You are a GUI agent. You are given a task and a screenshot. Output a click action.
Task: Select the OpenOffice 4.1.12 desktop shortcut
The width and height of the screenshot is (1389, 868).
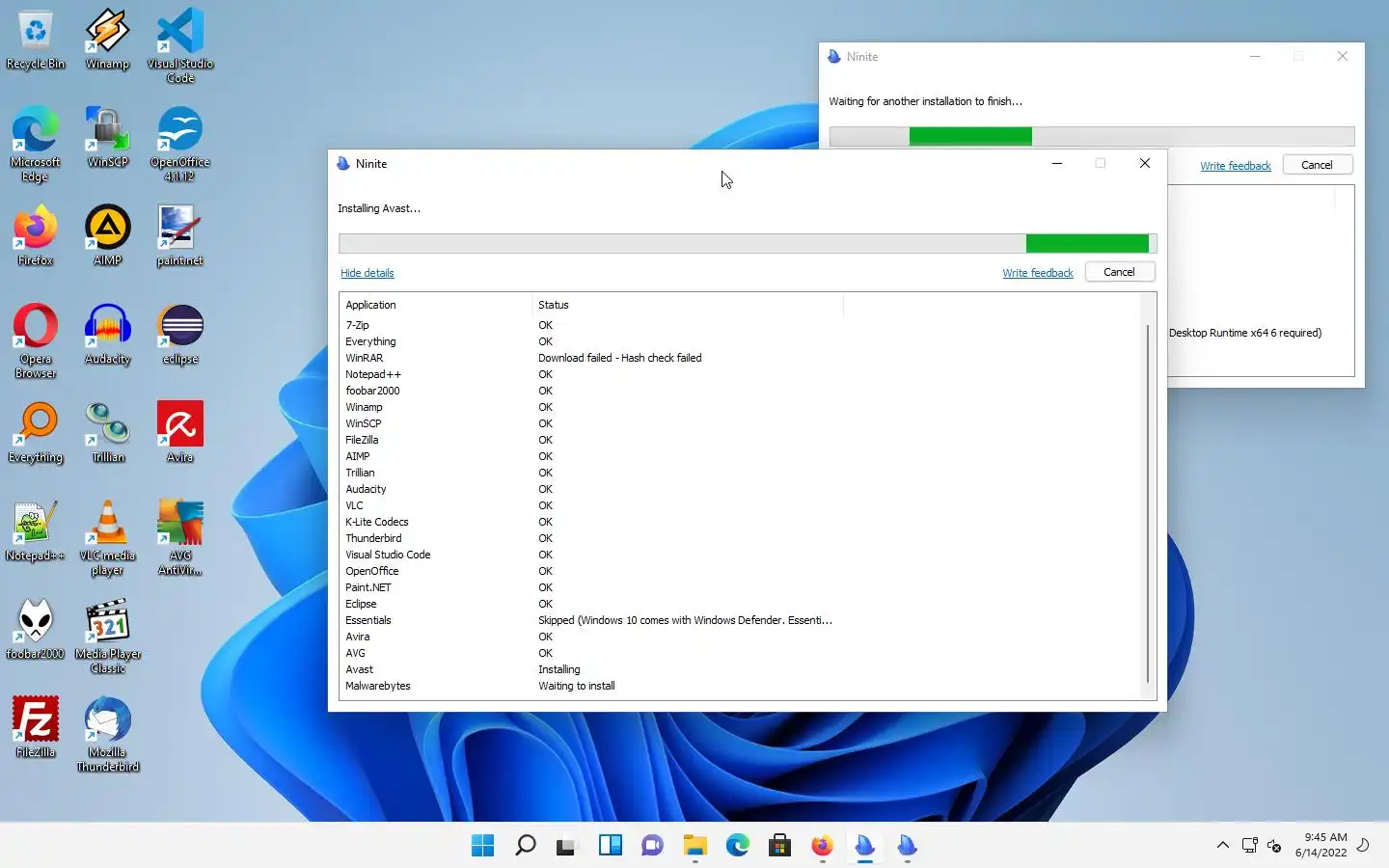coord(180,145)
